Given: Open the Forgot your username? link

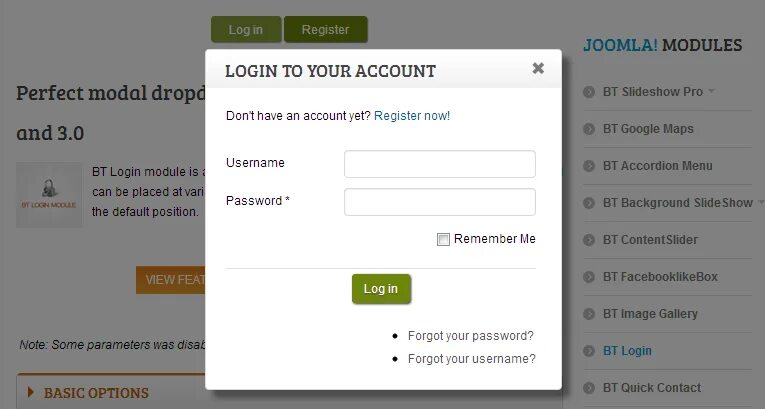Looking at the screenshot, I should tap(472, 359).
